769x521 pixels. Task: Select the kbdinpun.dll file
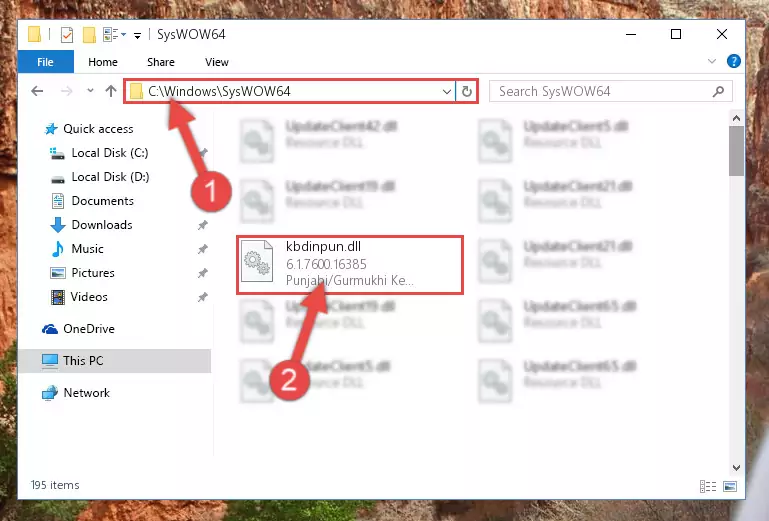click(350, 265)
